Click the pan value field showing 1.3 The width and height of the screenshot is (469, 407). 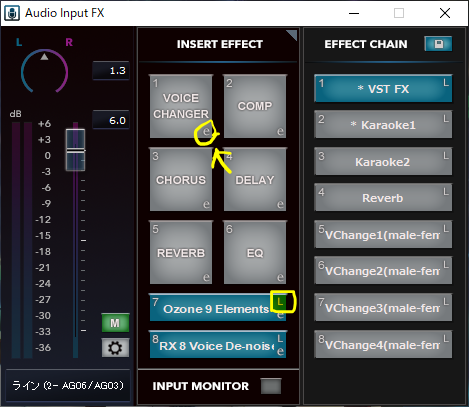coord(111,71)
